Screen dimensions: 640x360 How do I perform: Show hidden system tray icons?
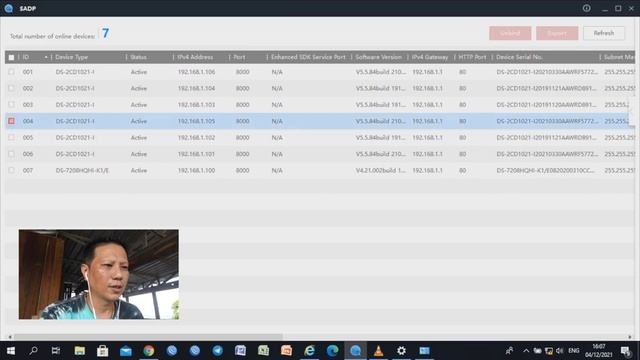pyautogui.click(x=526, y=351)
